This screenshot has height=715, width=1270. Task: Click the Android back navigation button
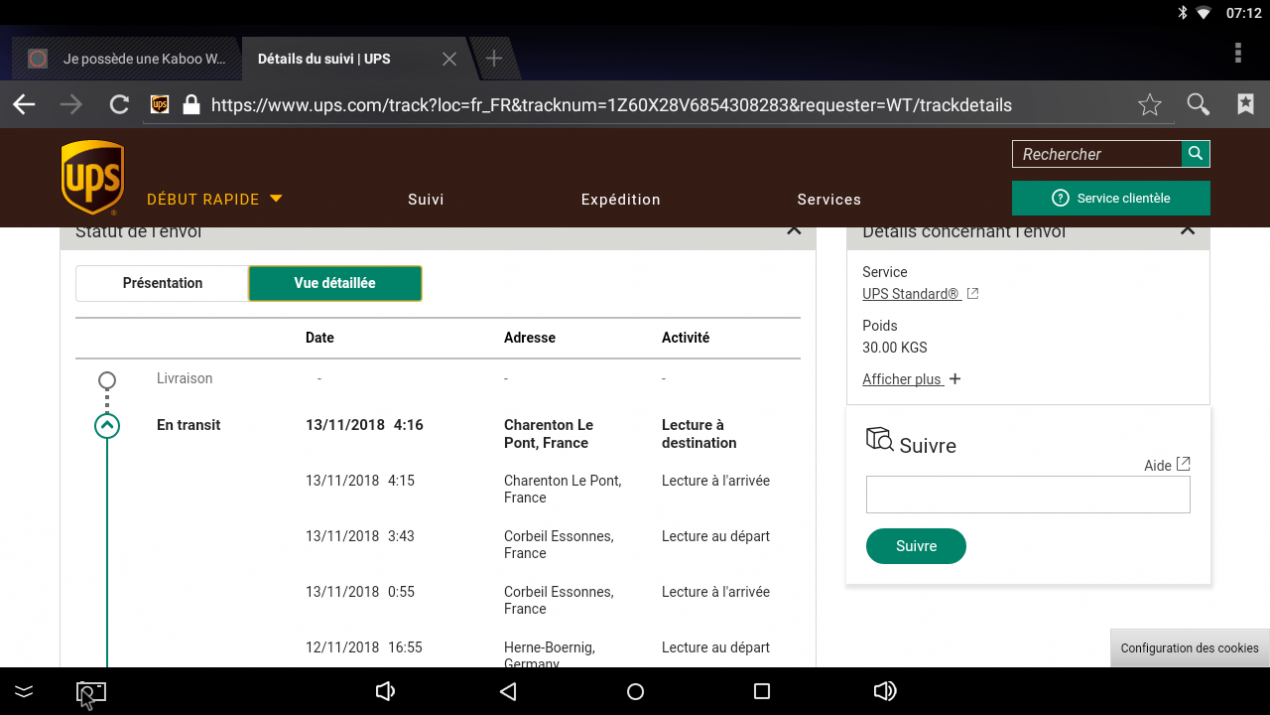pyautogui.click(x=508, y=691)
